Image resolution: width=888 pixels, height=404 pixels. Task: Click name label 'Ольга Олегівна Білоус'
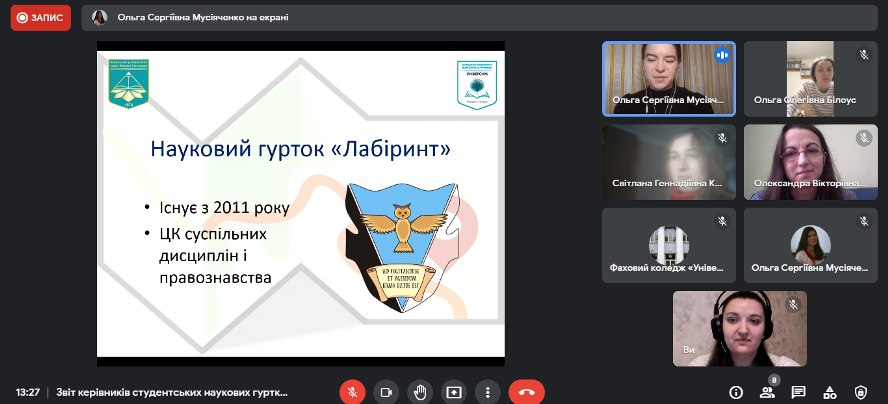tap(805, 100)
